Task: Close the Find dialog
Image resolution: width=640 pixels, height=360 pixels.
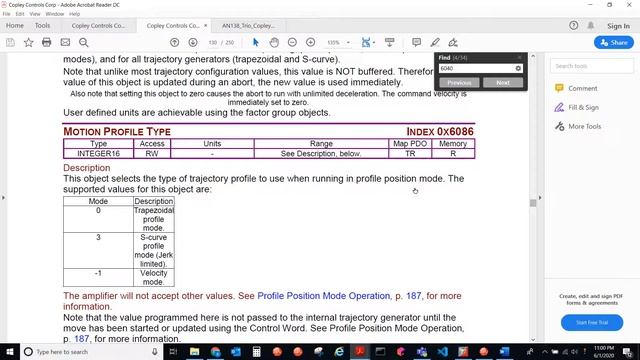Action: tap(520, 58)
